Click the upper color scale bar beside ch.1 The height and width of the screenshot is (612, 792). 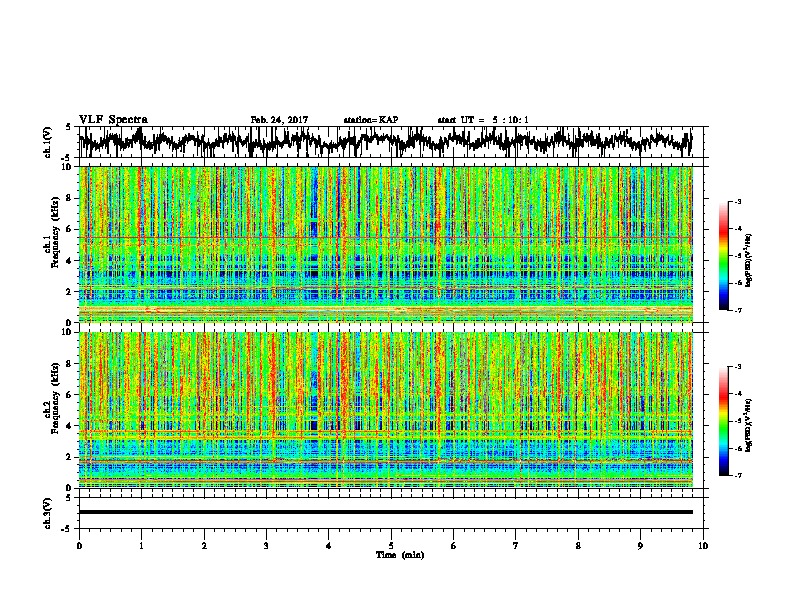(x=723, y=256)
